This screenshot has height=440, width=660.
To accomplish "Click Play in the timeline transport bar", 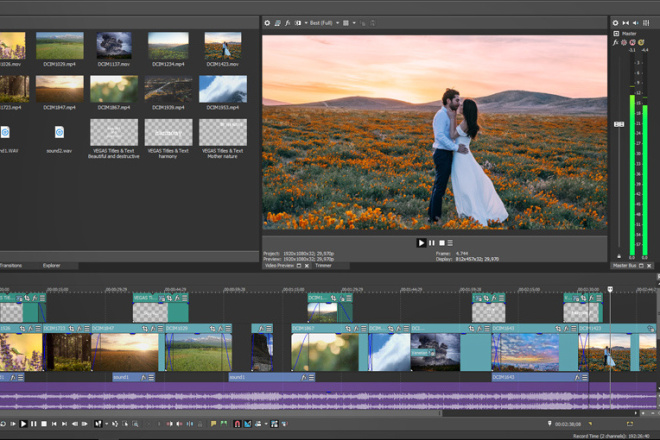I will [x=24, y=424].
